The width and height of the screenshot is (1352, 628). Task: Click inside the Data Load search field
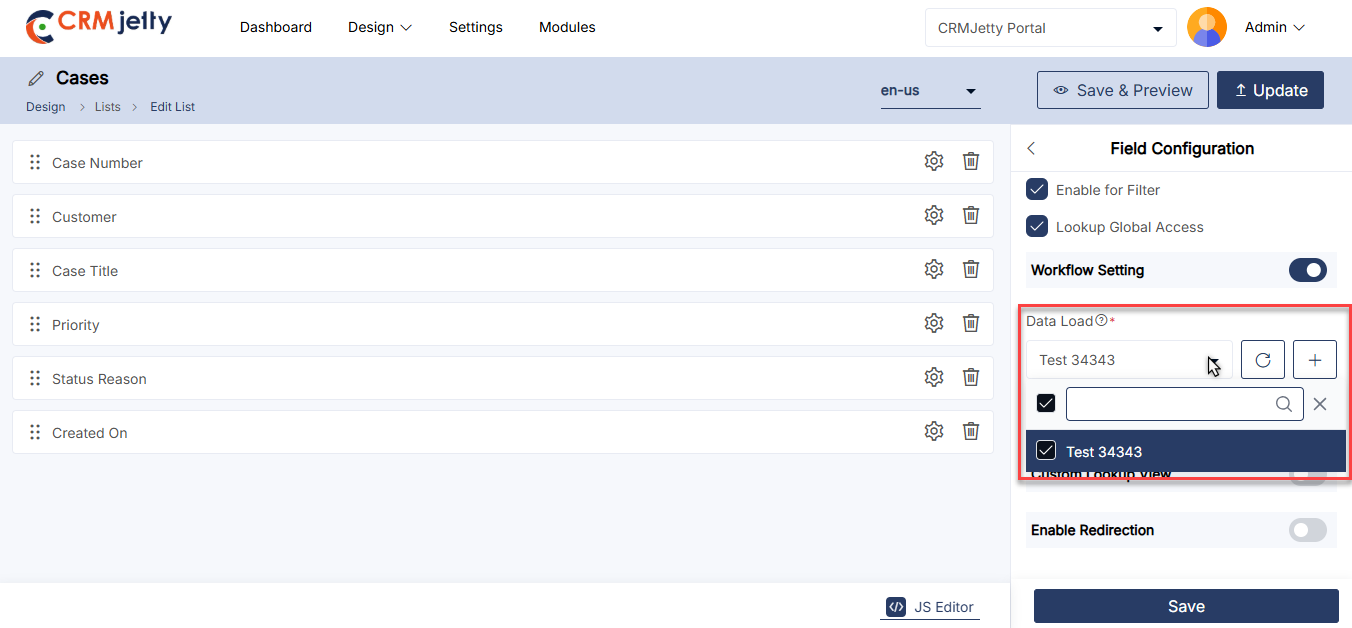click(x=1170, y=404)
